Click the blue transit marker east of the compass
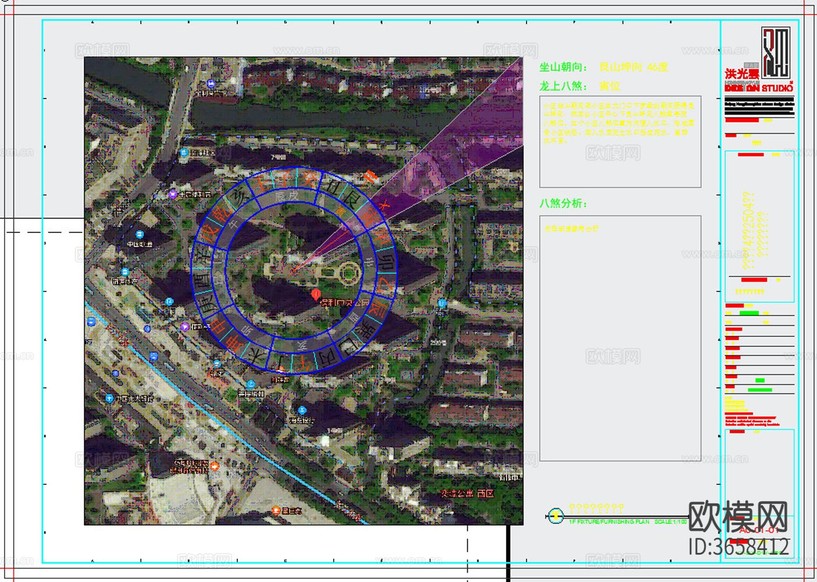The height and width of the screenshot is (582, 817). point(442,303)
